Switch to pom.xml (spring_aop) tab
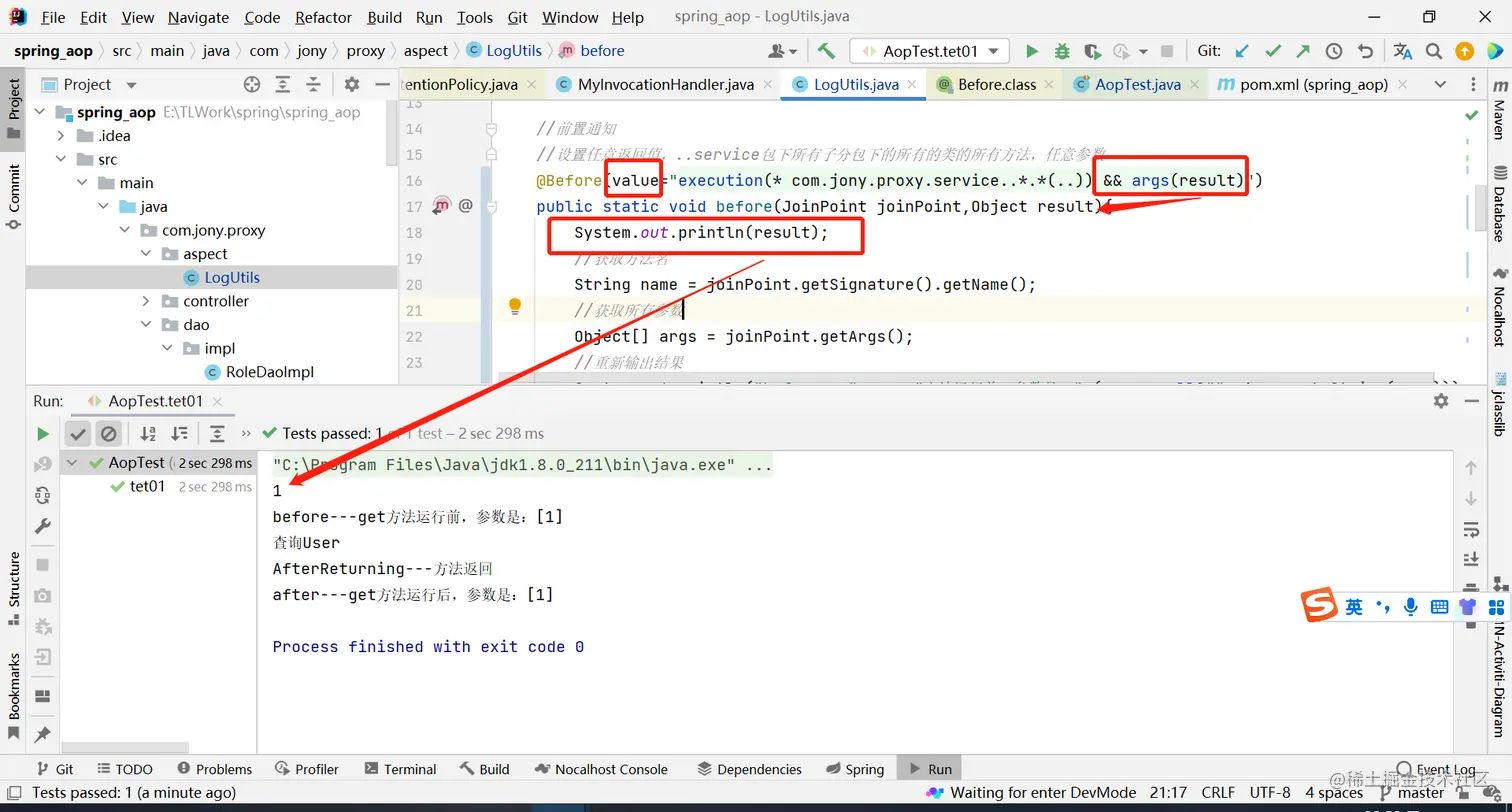 [x=1314, y=85]
